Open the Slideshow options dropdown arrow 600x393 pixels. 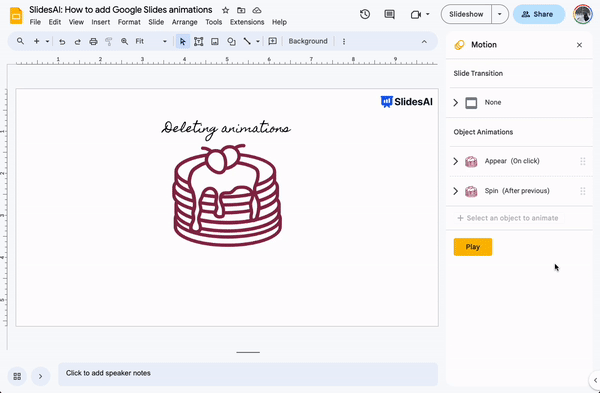click(x=499, y=15)
